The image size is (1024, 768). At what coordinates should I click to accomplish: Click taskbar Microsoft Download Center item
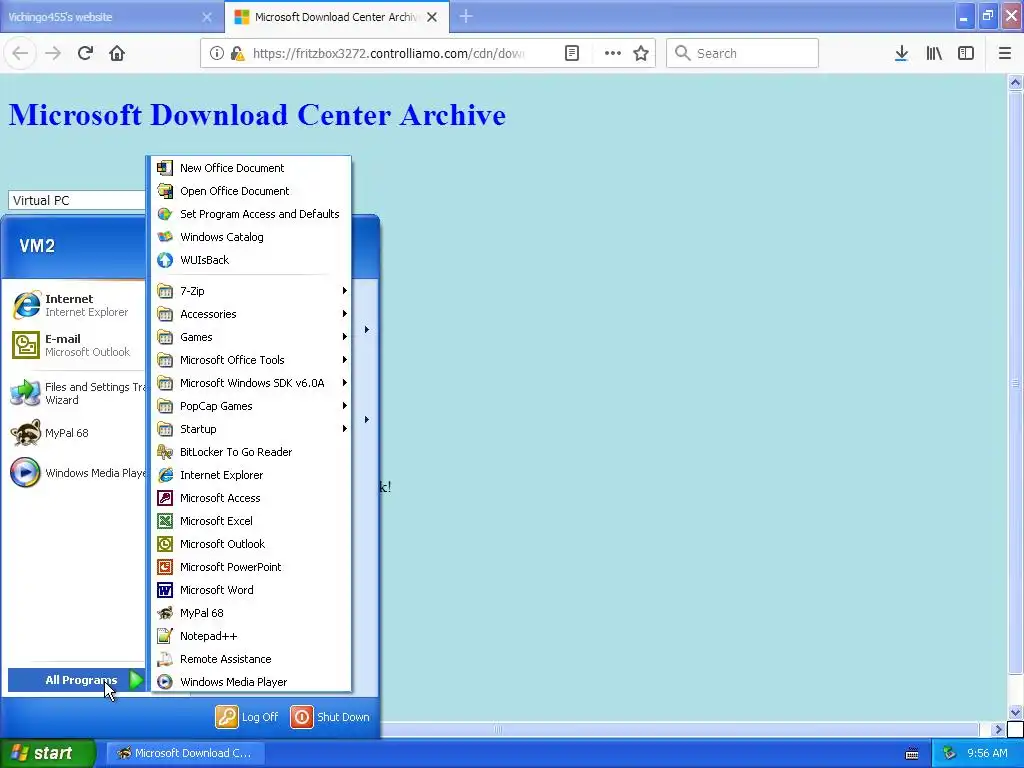coord(185,753)
